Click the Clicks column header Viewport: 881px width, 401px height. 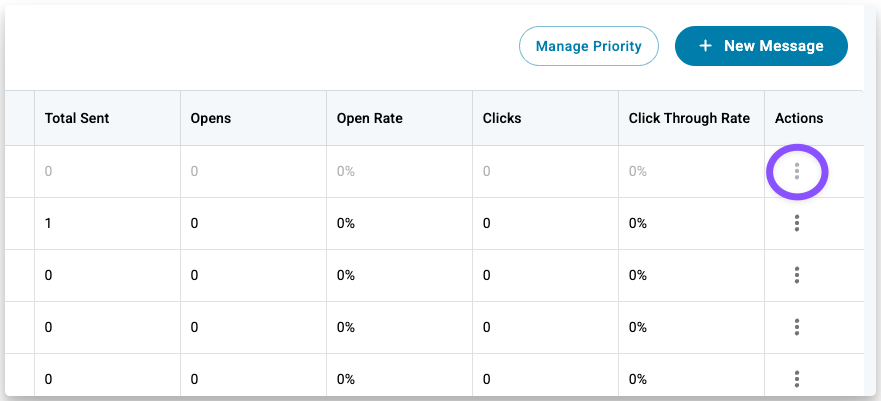(502, 118)
